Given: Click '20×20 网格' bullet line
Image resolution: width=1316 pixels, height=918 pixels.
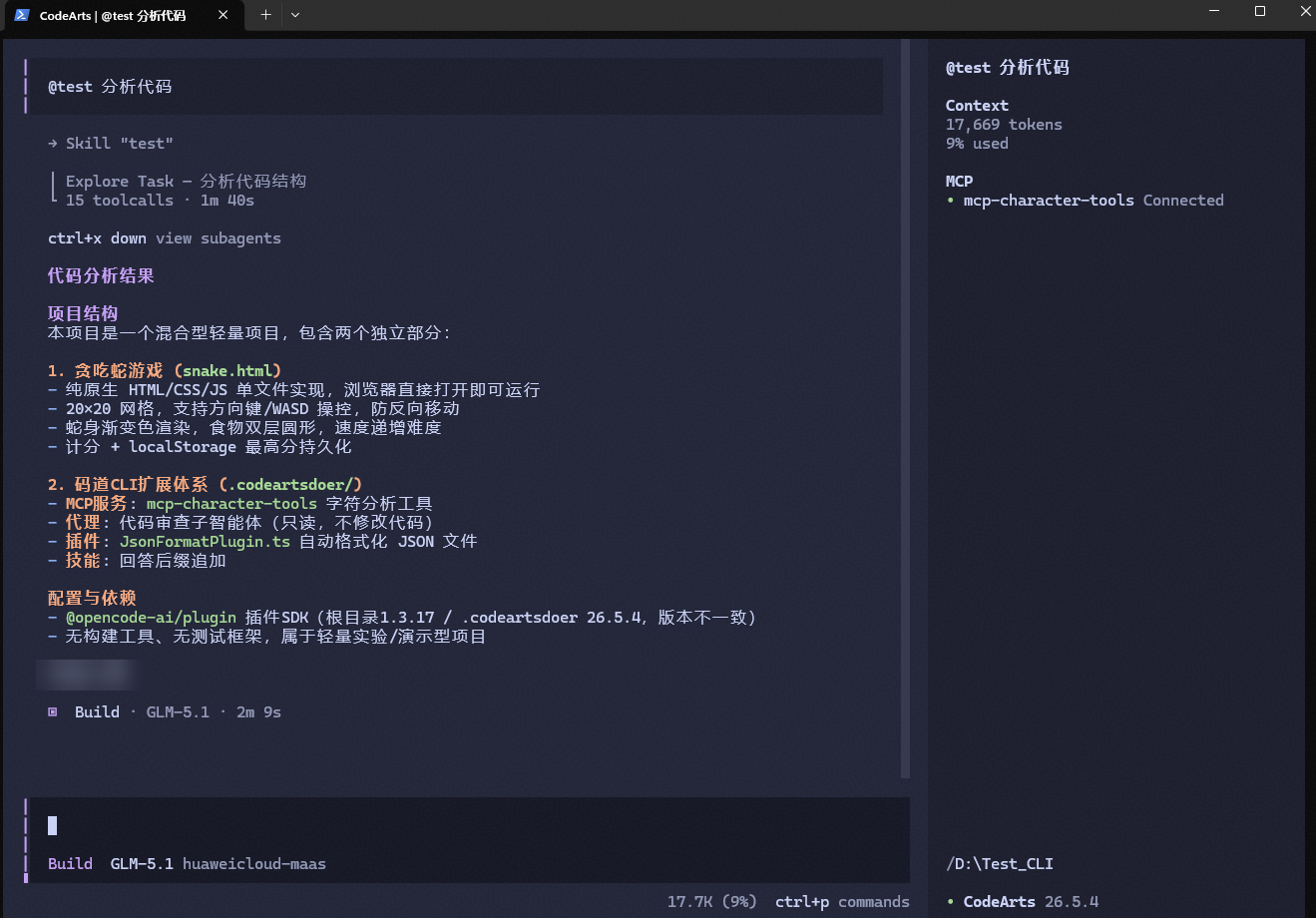Looking at the screenshot, I should 253,409.
